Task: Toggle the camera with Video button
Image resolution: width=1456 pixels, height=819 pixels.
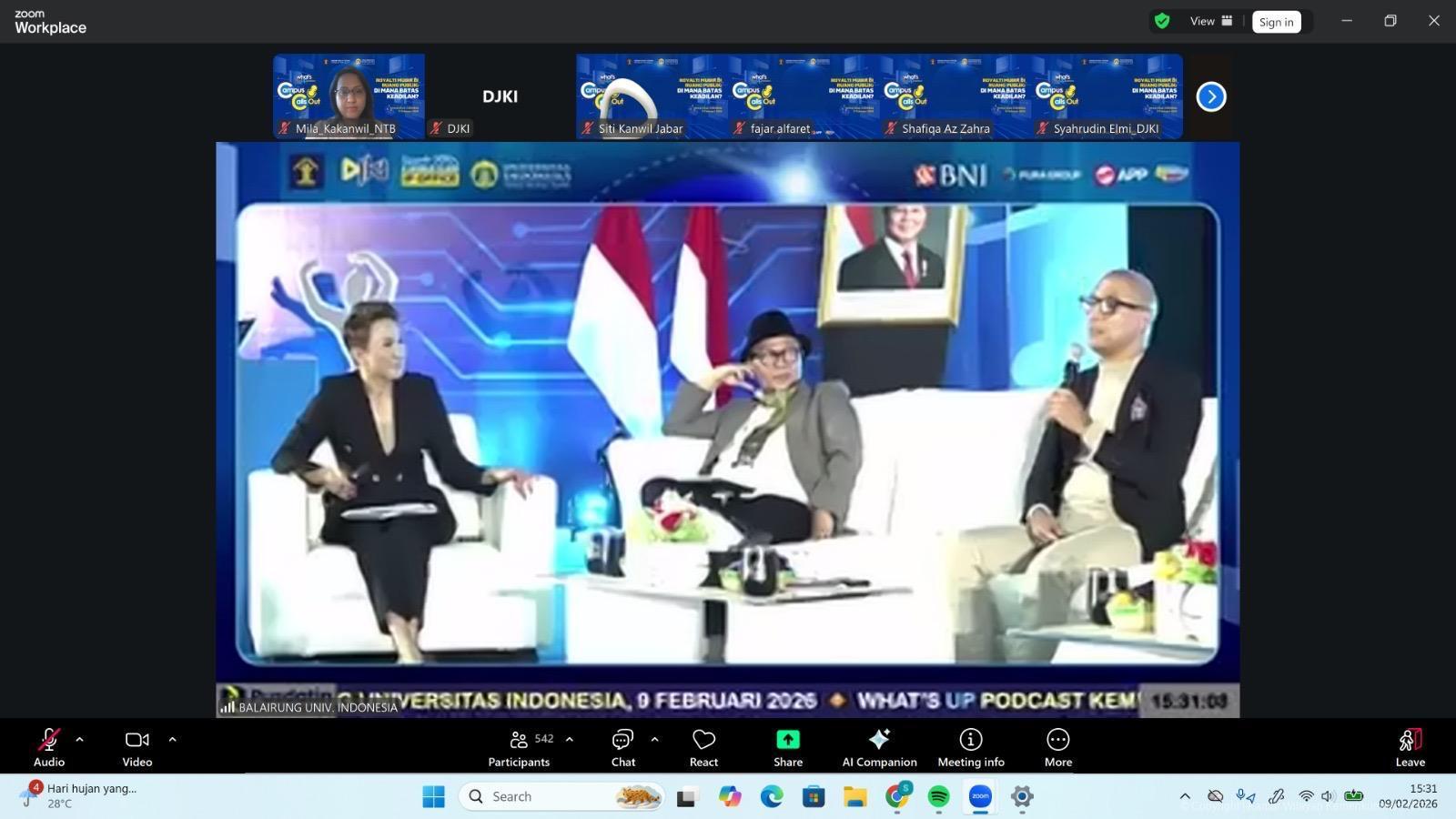Action: [137, 748]
